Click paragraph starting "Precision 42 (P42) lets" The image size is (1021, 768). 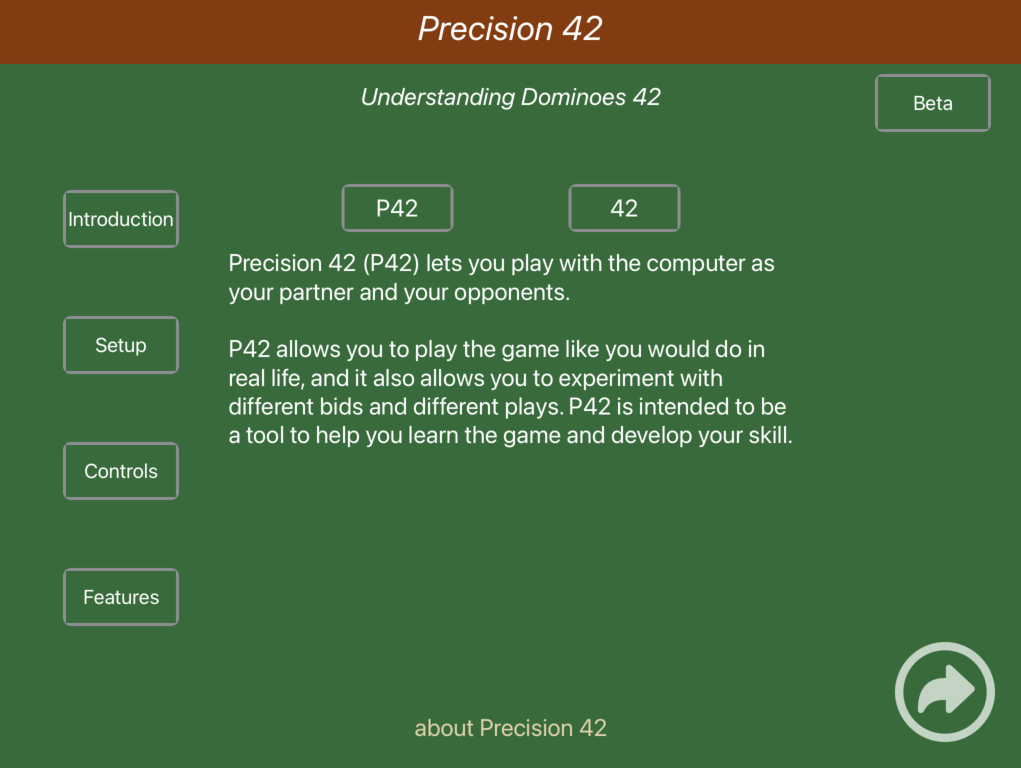[501, 278]
